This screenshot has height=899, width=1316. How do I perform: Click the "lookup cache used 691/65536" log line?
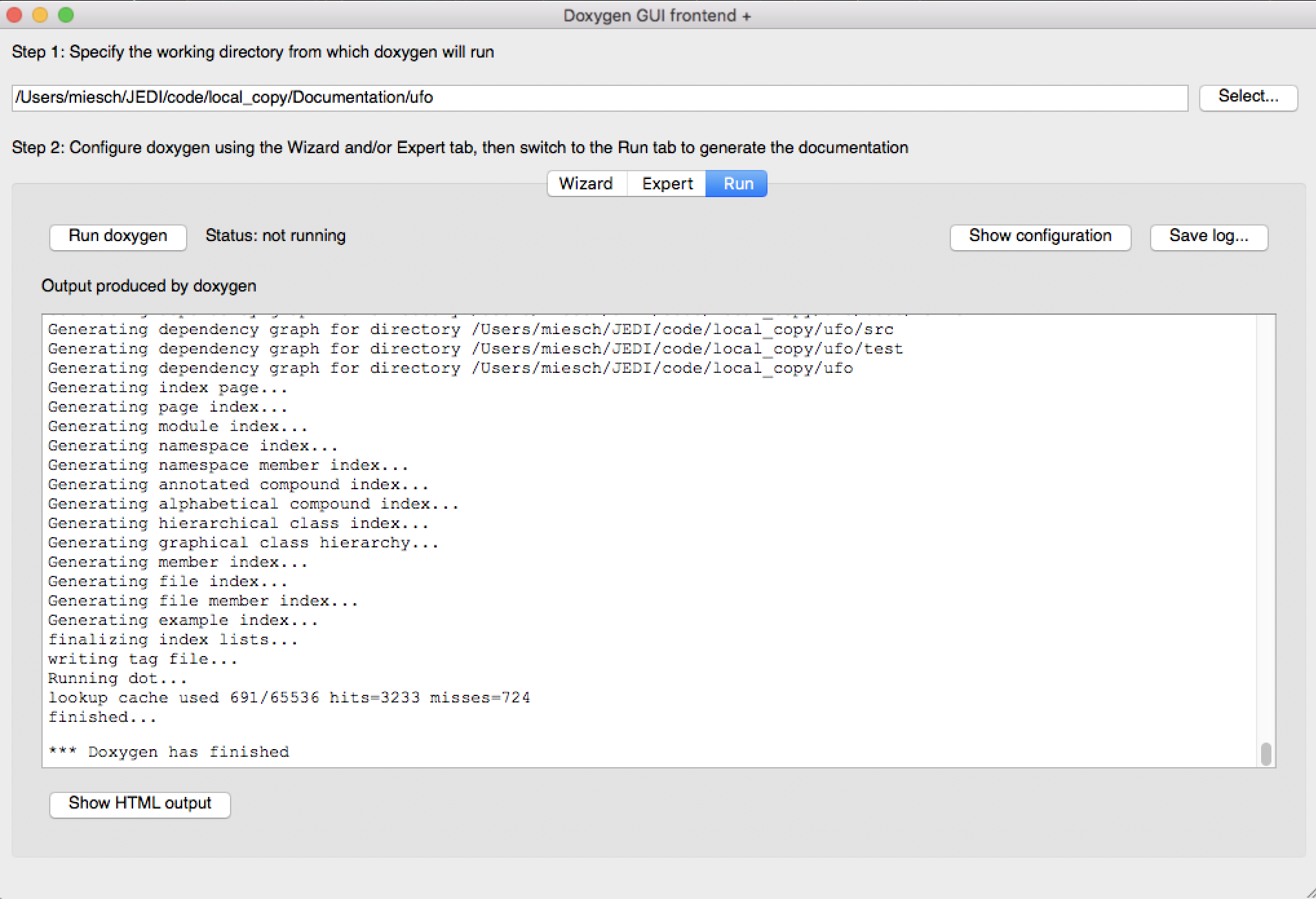(x=289, y=698)
